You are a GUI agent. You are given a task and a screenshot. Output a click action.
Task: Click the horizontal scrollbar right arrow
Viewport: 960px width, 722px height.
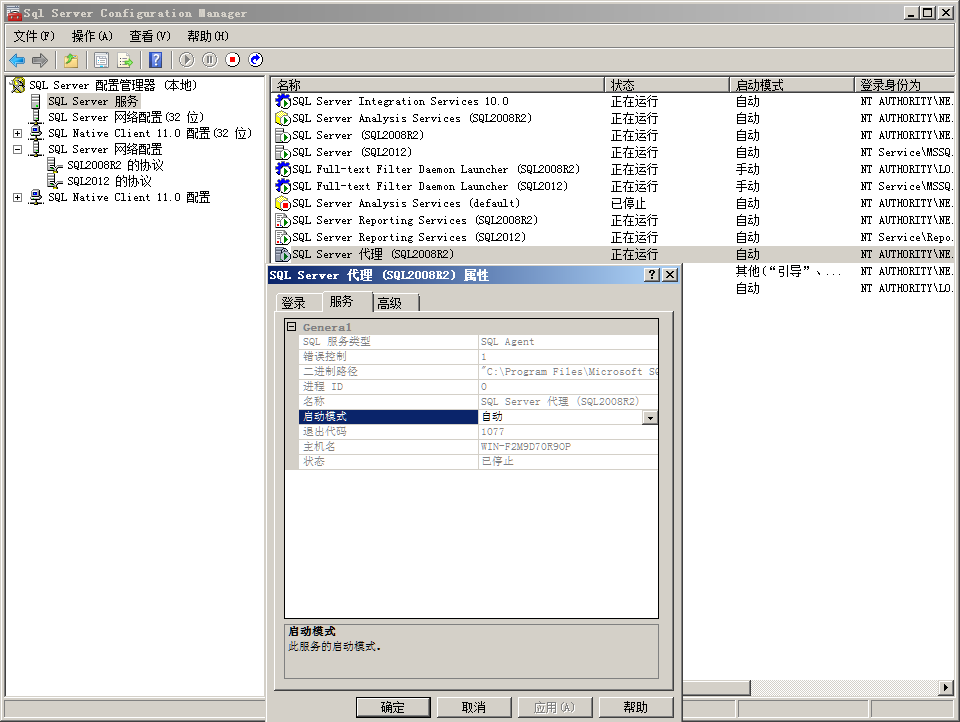tap(946, 688)
